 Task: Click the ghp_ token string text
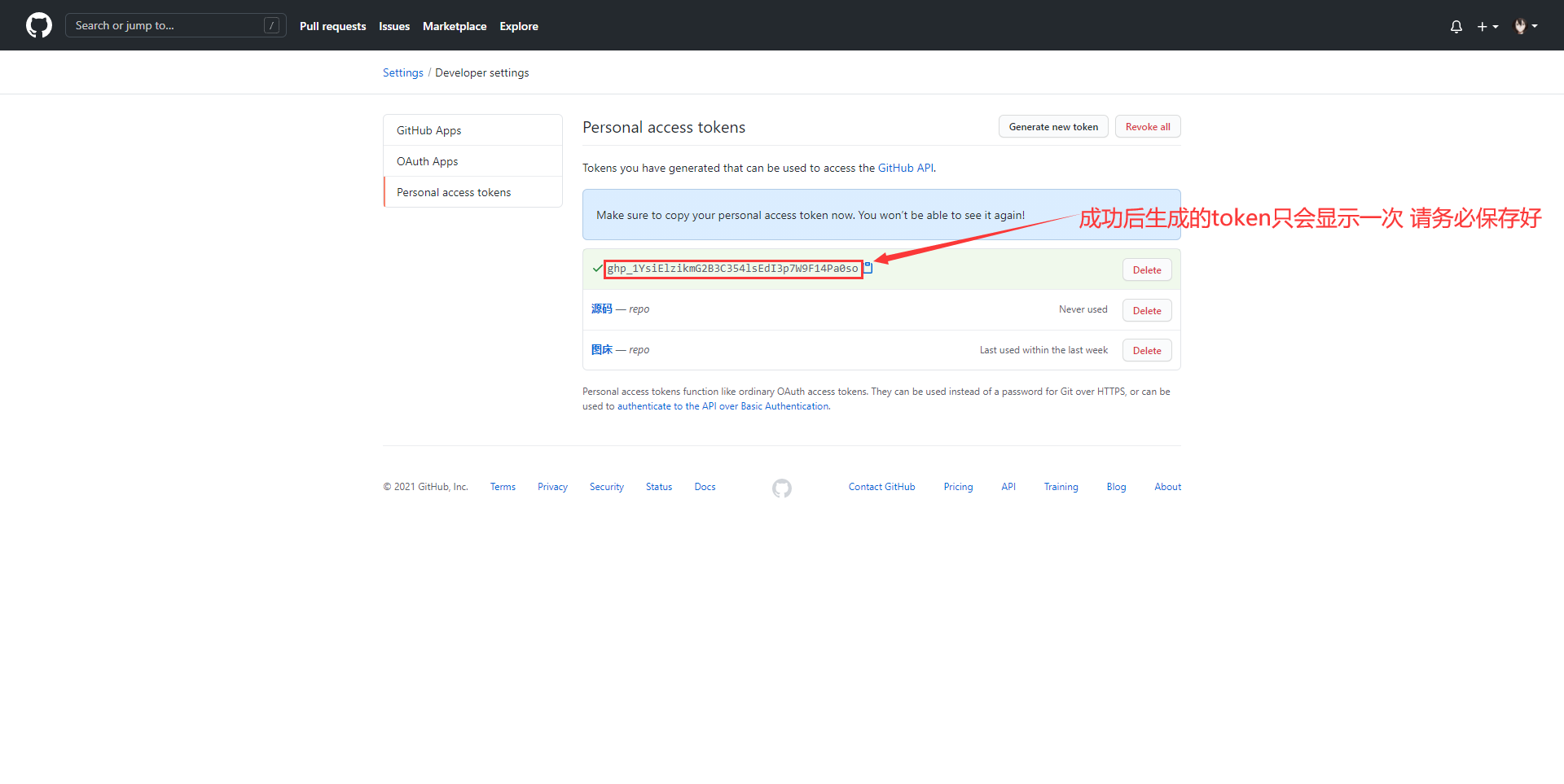tap(733, 269)
